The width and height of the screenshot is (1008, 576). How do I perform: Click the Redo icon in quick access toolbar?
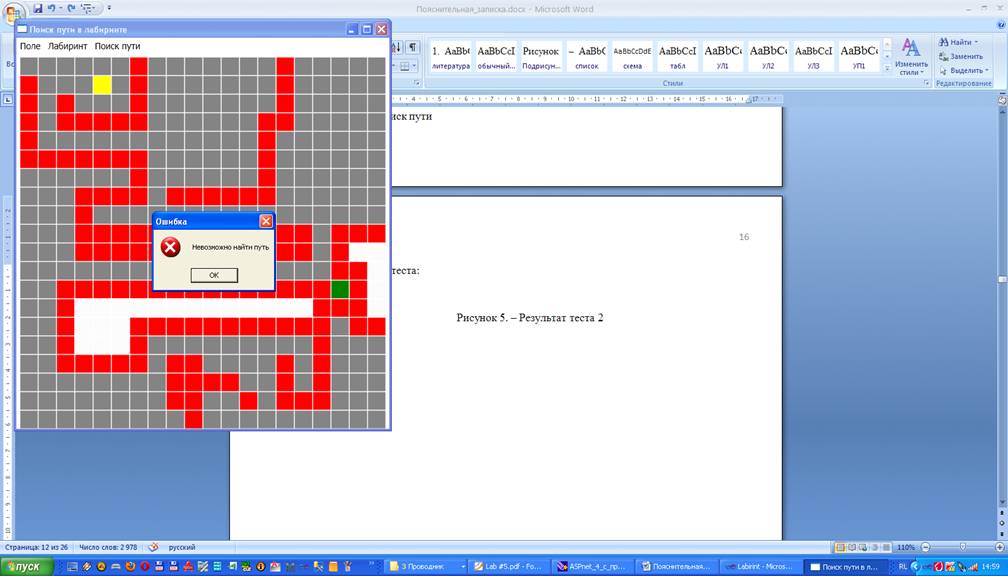(x=72, y=8)
